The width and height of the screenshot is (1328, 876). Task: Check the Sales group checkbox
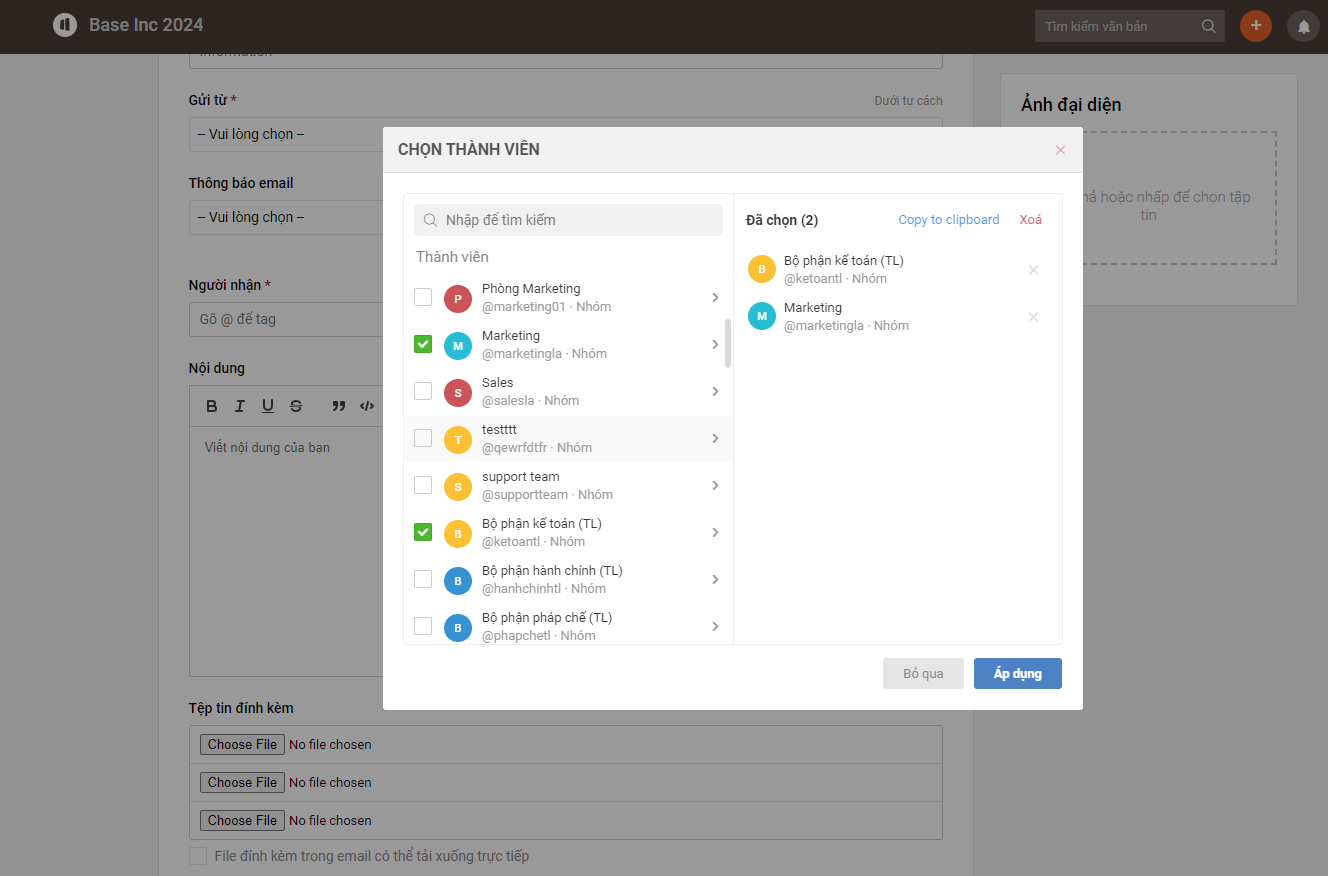[423, 391]
